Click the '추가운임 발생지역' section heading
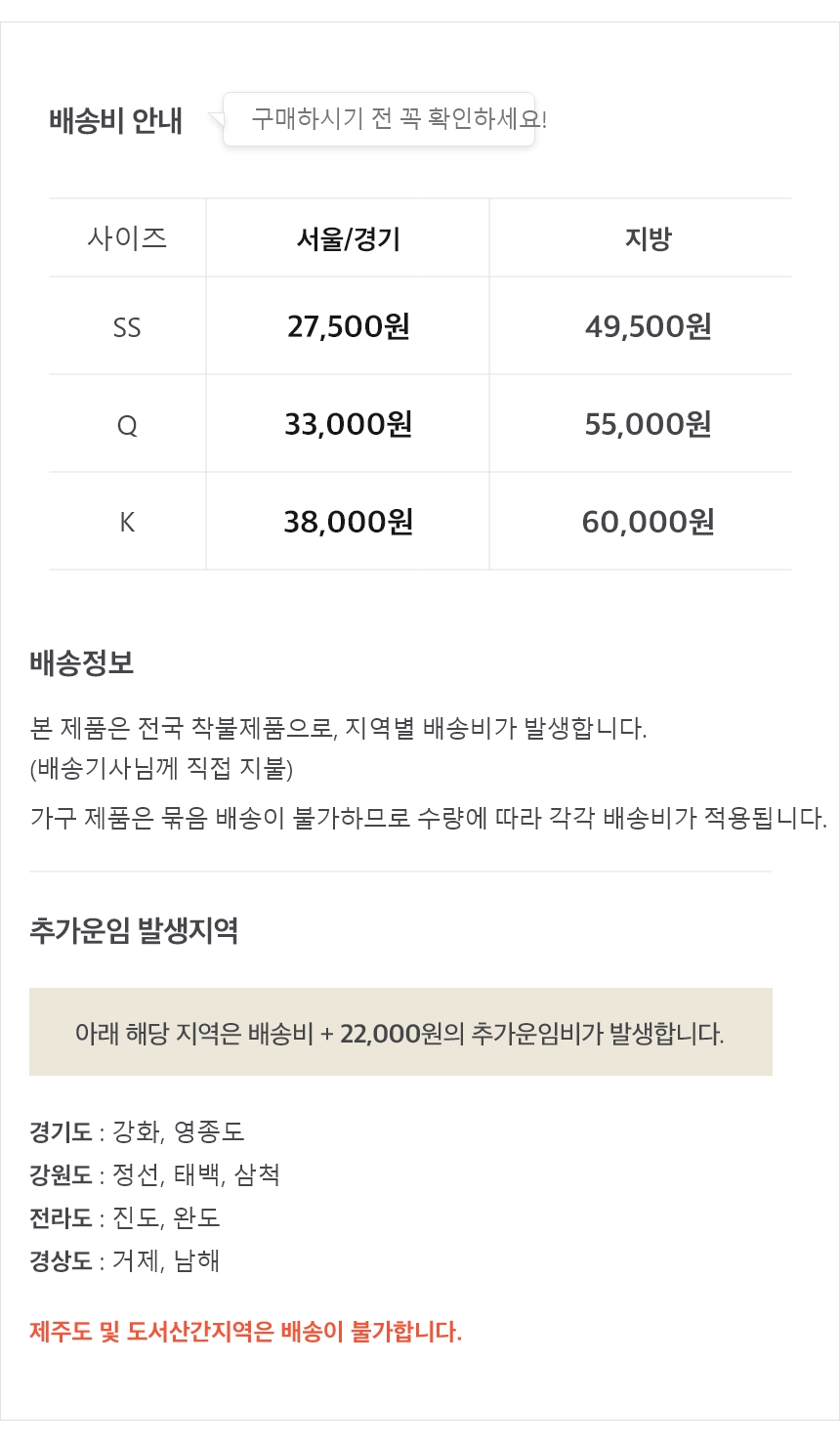 [x=134, y=930]
